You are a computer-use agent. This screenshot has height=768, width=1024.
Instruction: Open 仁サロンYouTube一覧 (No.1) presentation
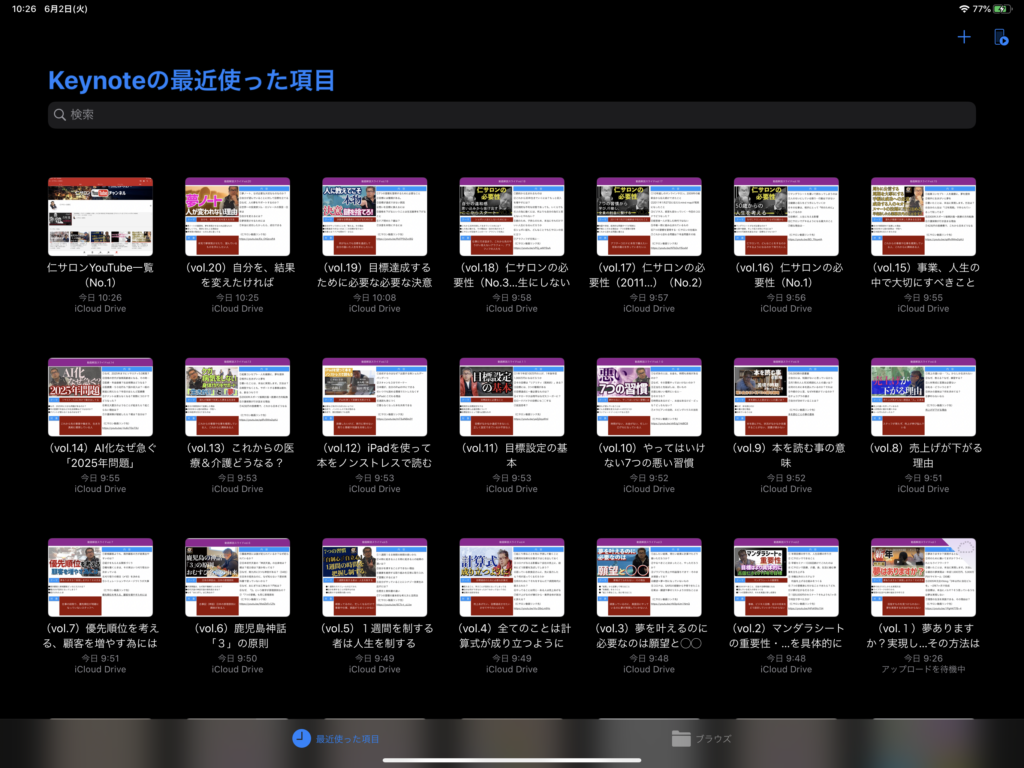(x=100, y=217)
